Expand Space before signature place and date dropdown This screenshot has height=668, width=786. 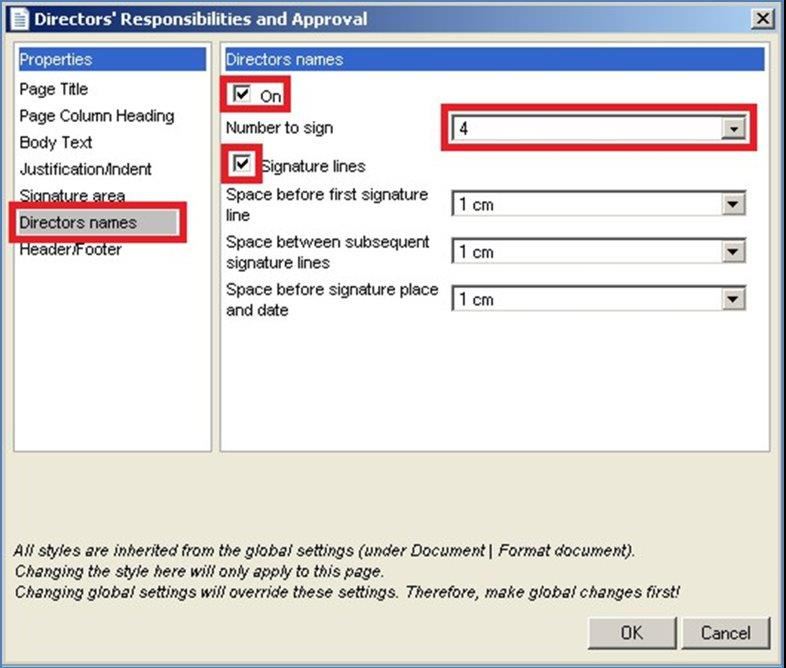pyautogui.click(x=733, y=299)
